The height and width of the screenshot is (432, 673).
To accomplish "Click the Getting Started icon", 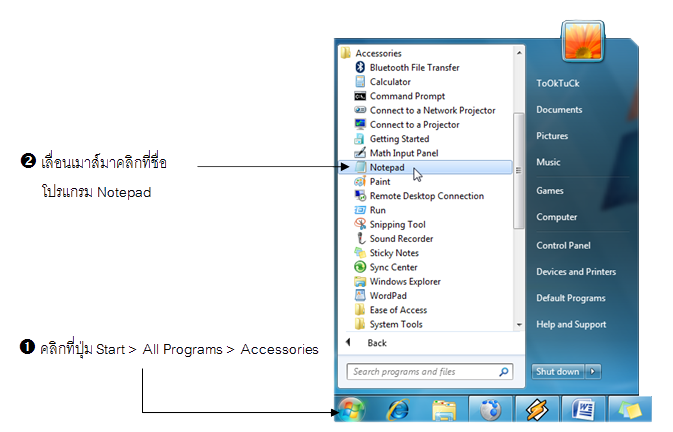I will [x=360, y=139].
